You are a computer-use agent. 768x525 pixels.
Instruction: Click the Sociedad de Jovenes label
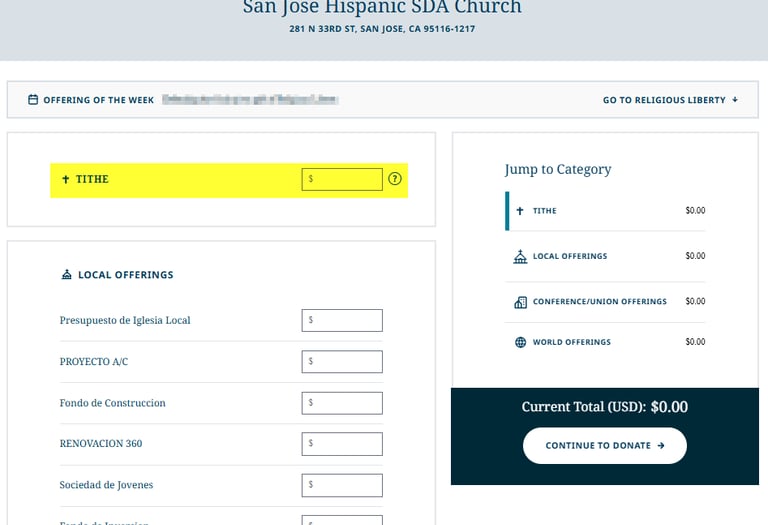coord(106,485)
